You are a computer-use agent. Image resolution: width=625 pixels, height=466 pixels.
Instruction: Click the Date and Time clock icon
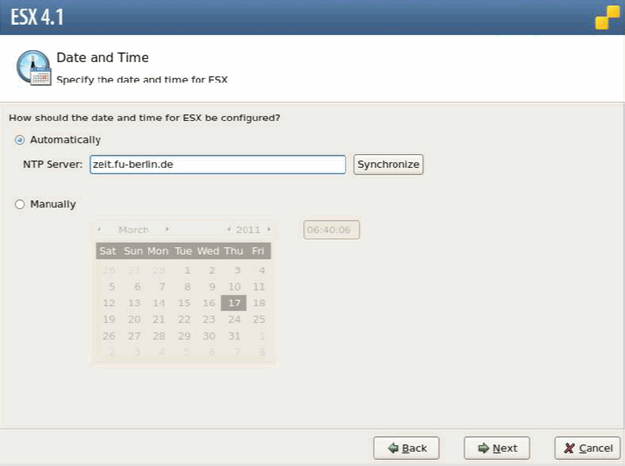(33, 66)
